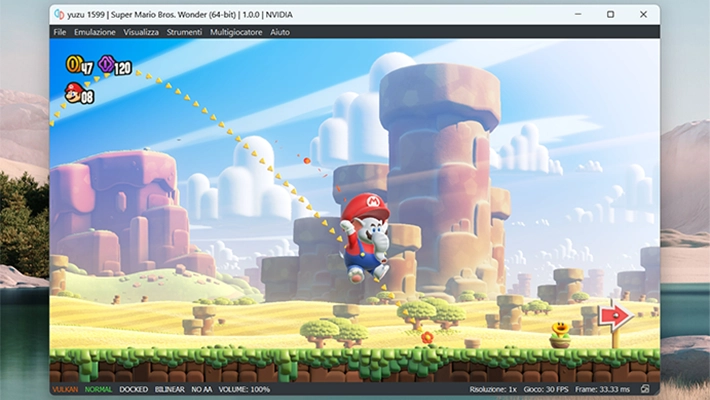Viewport: 710px width, 400px height.
Task: Click Elephant Mario in the game view
Action: click(366, 239)
